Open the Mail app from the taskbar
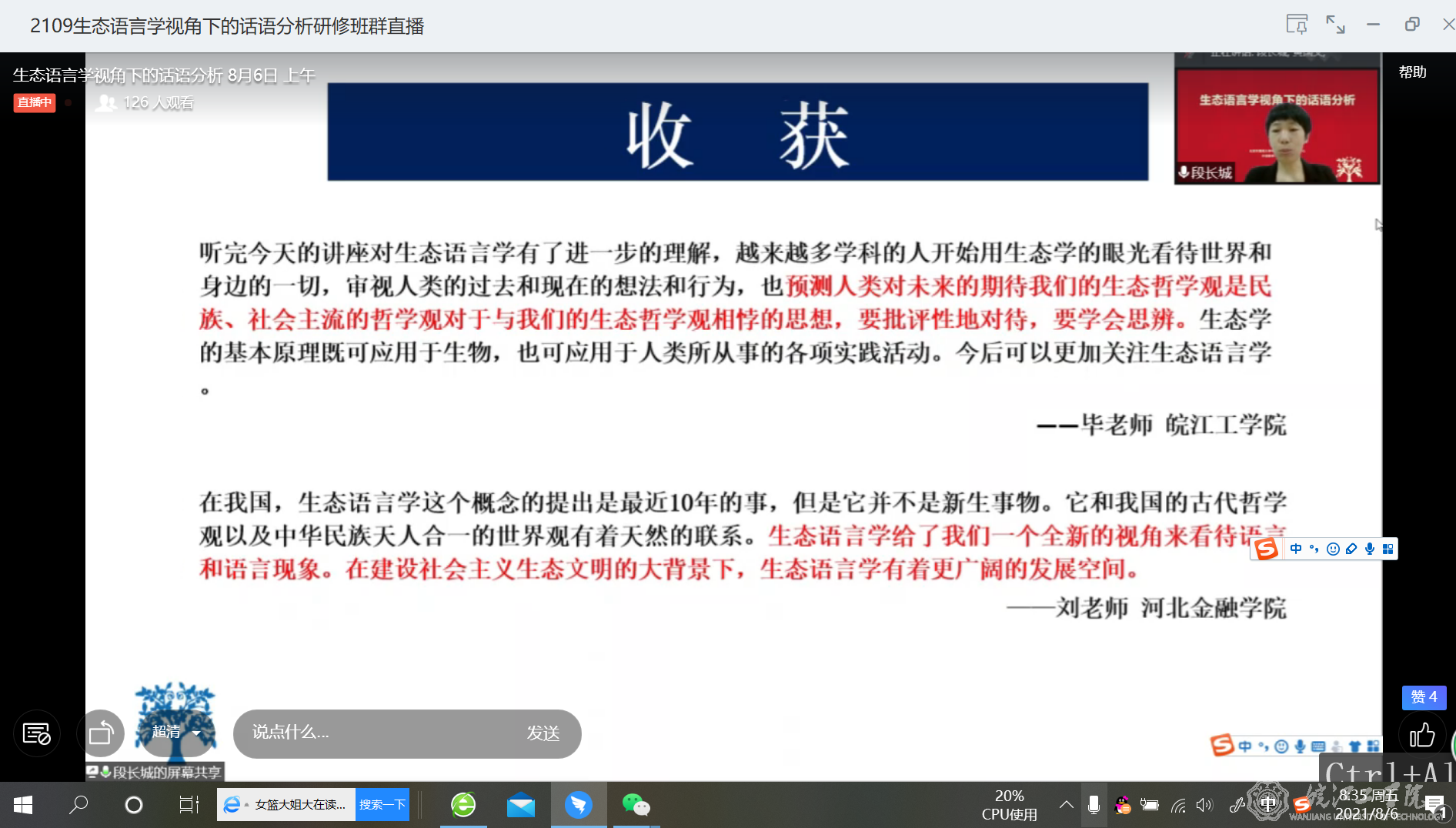 point(521,805)
